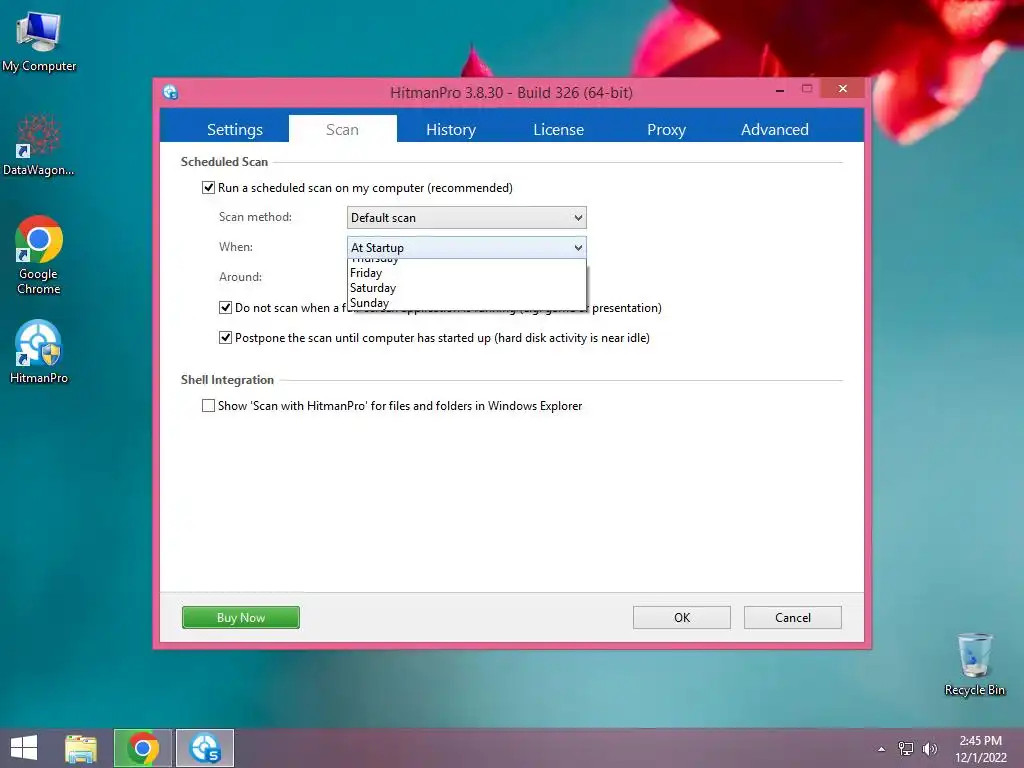
Task: Choose Saturday in the When list
Action: tap(466, 288)
